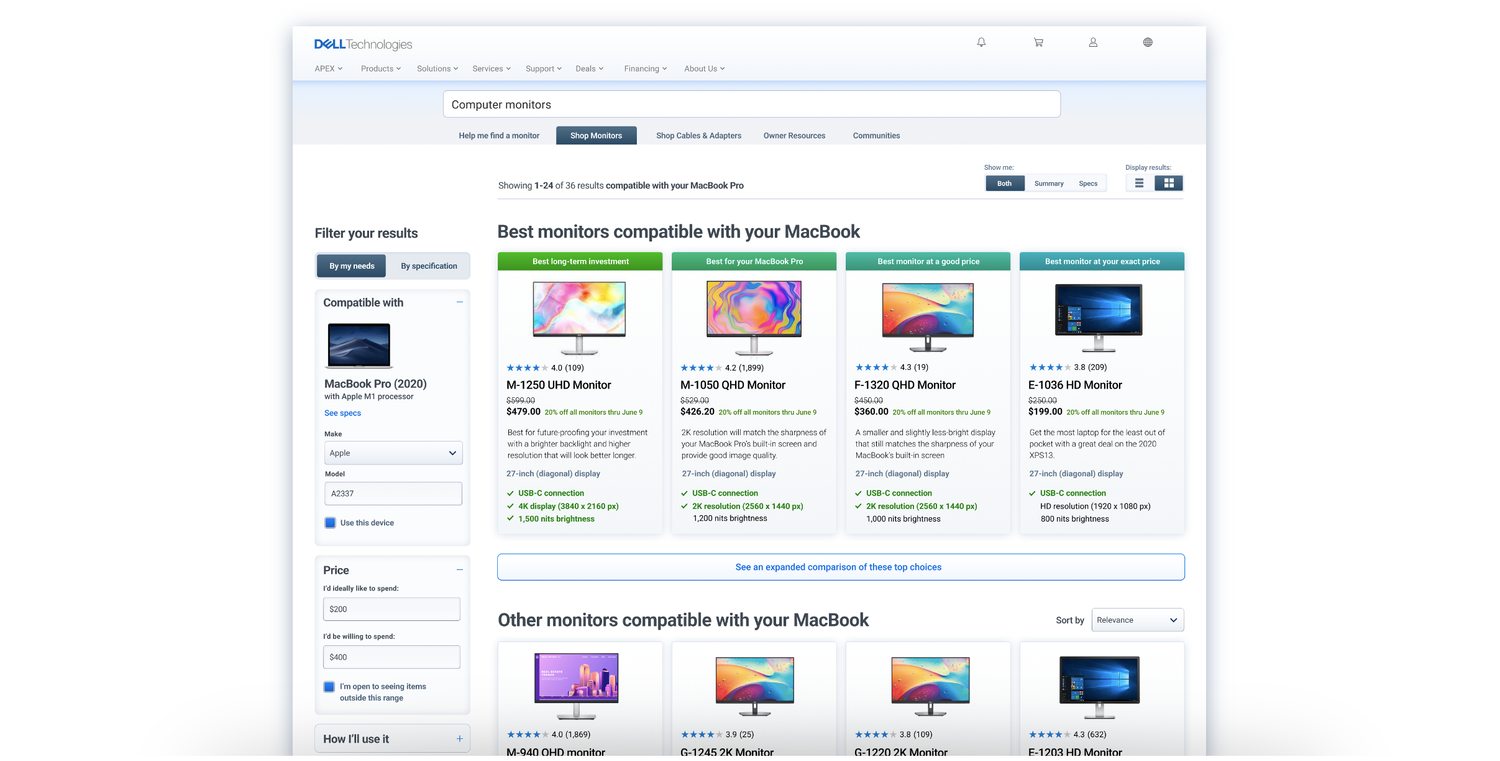Switch to grid view display icon
The image size is (1500, 761).
pyautogui.click(x=1168, y=183)
